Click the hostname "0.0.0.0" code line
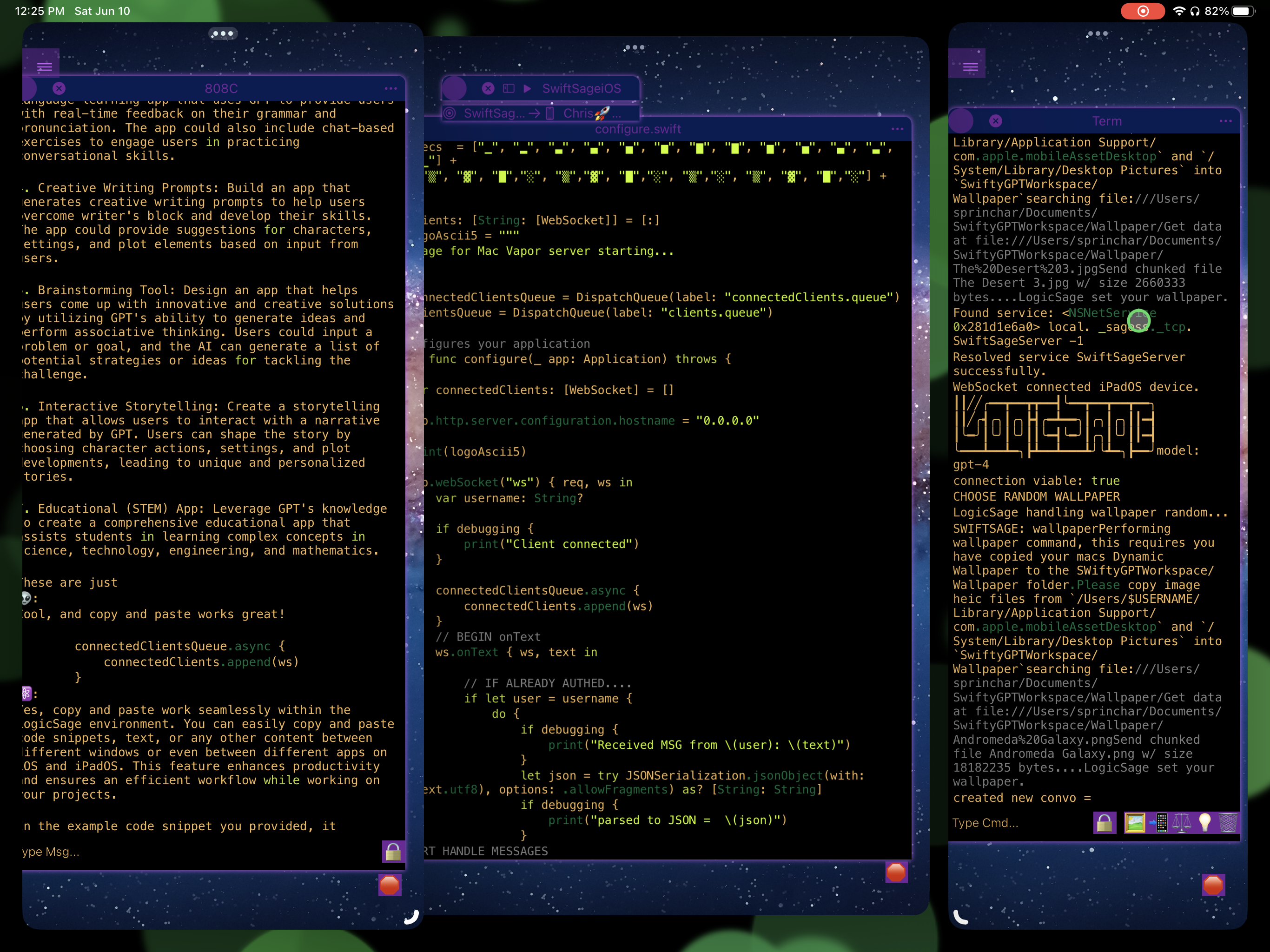 pos(591,421)
